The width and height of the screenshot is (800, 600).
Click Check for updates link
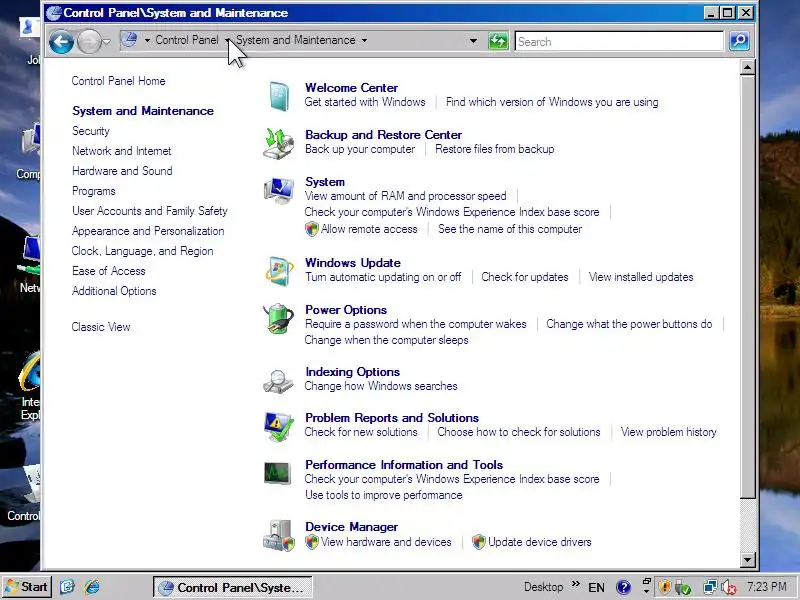[x=524, y=277]
